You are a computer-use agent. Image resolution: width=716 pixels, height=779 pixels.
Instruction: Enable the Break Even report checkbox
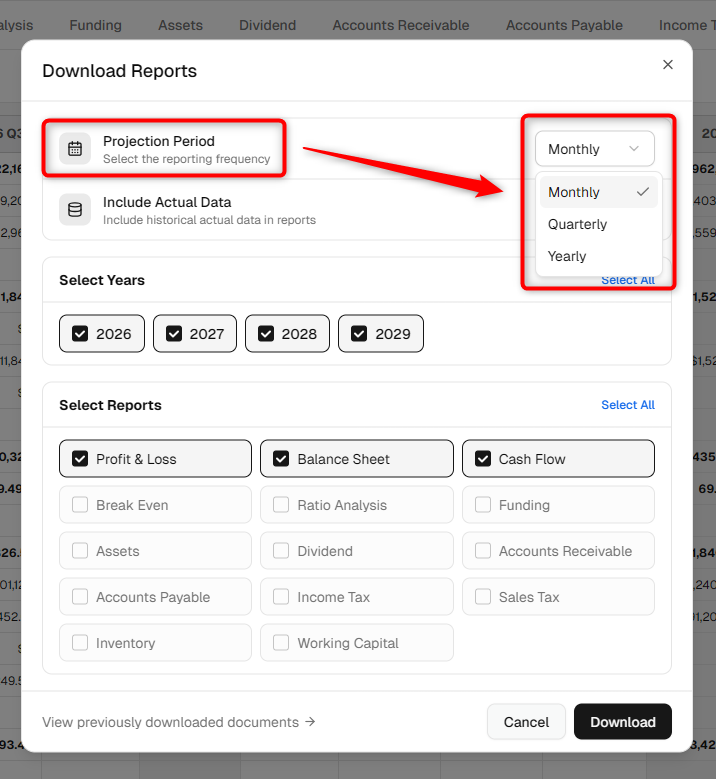[x=80, y=505]
